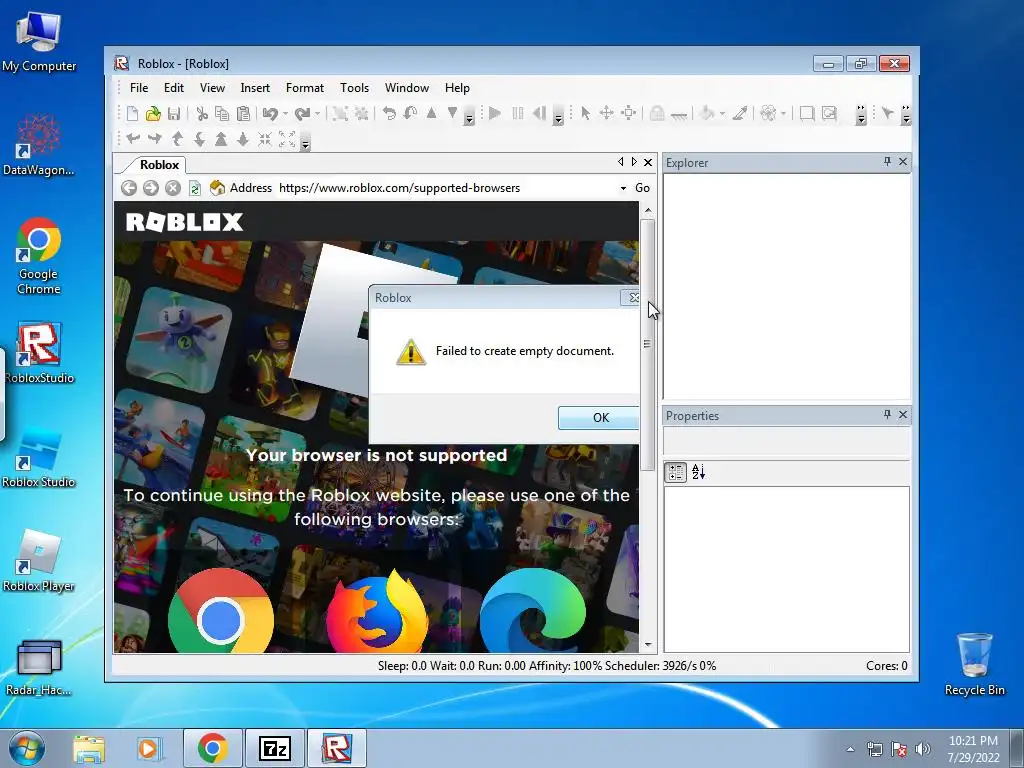This screenshot has width=1024, height=768.
Task: Open the Undo history dropdown arrow
Action: [x=285, y=114]
